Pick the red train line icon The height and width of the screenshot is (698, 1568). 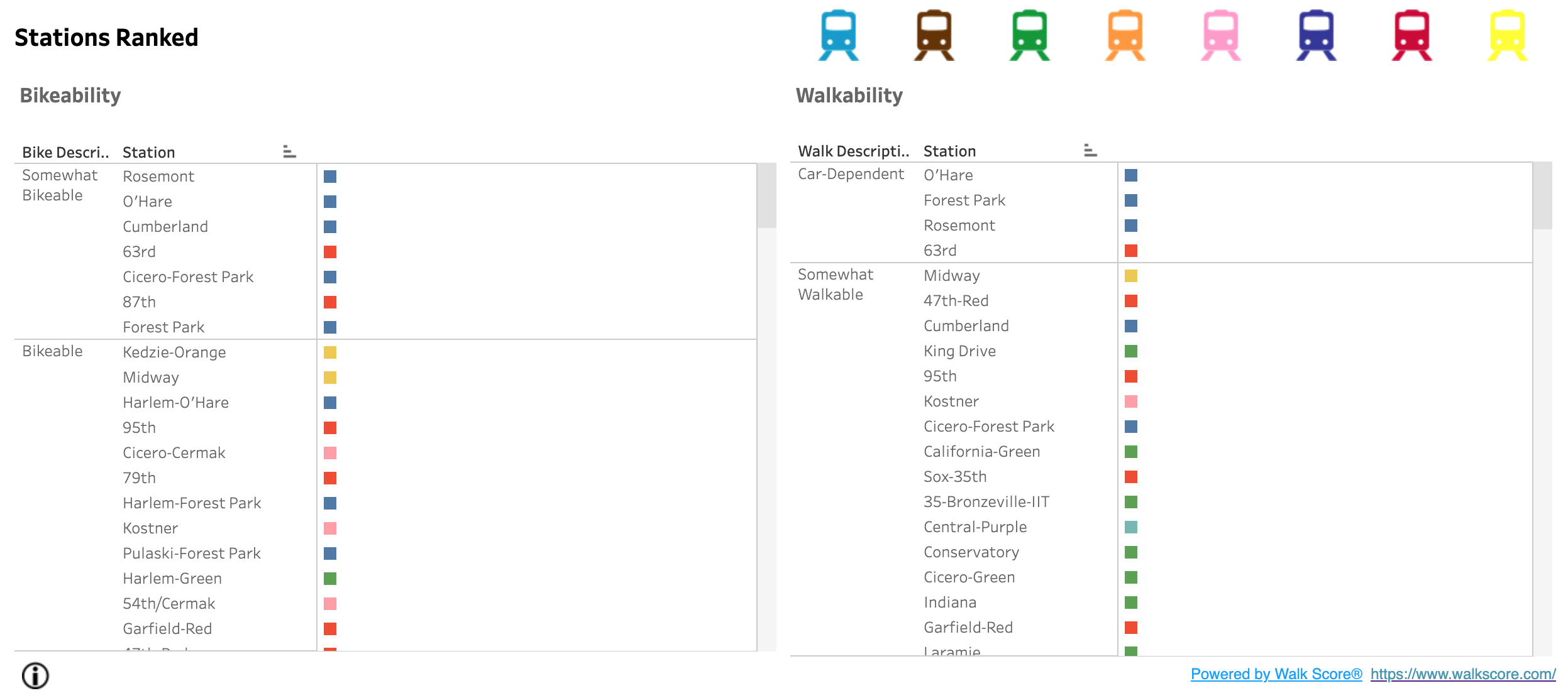1412,35
